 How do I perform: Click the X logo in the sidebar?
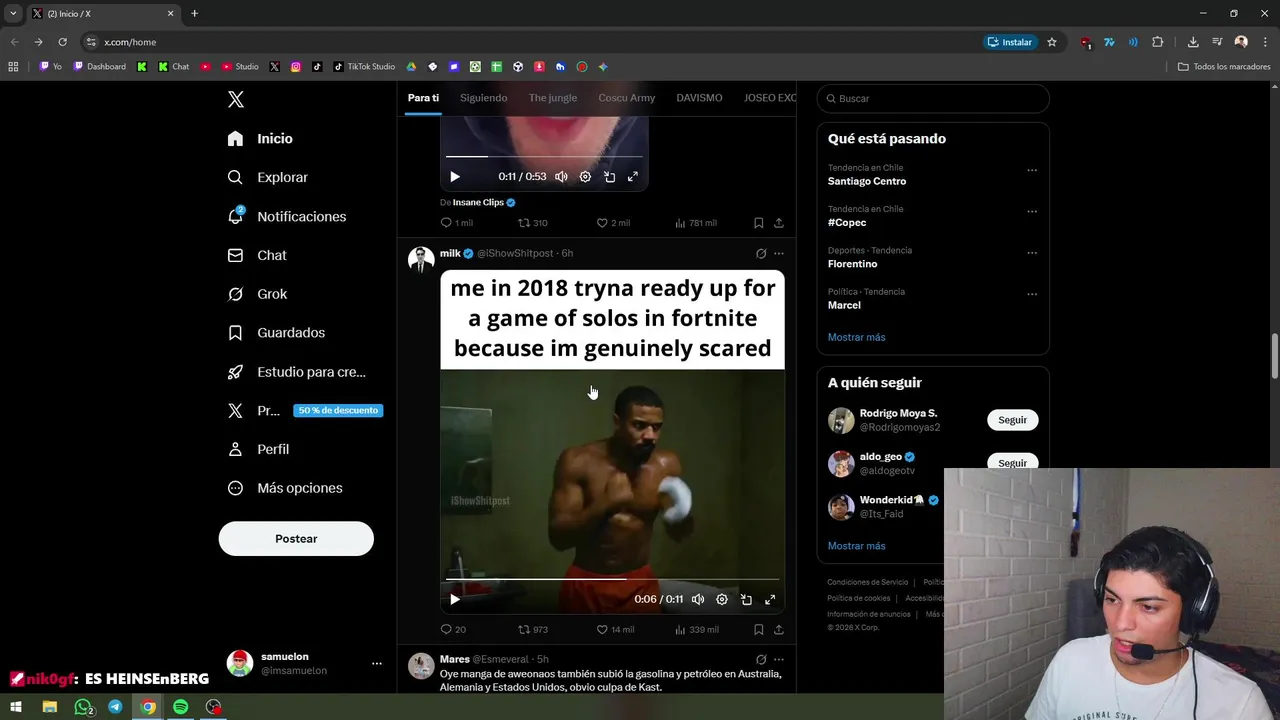click(236, 99)
